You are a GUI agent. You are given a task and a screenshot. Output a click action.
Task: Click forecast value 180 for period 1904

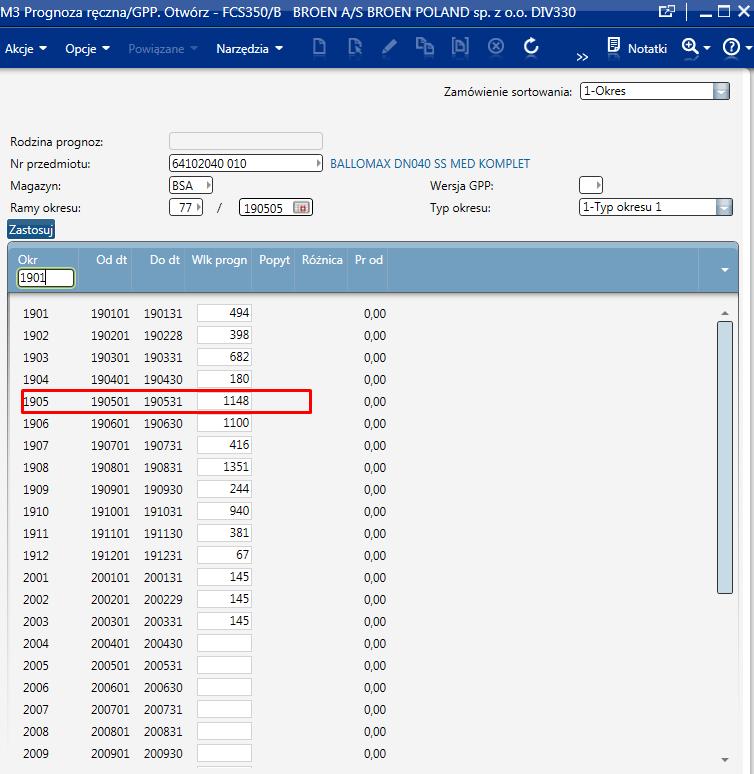224,379
